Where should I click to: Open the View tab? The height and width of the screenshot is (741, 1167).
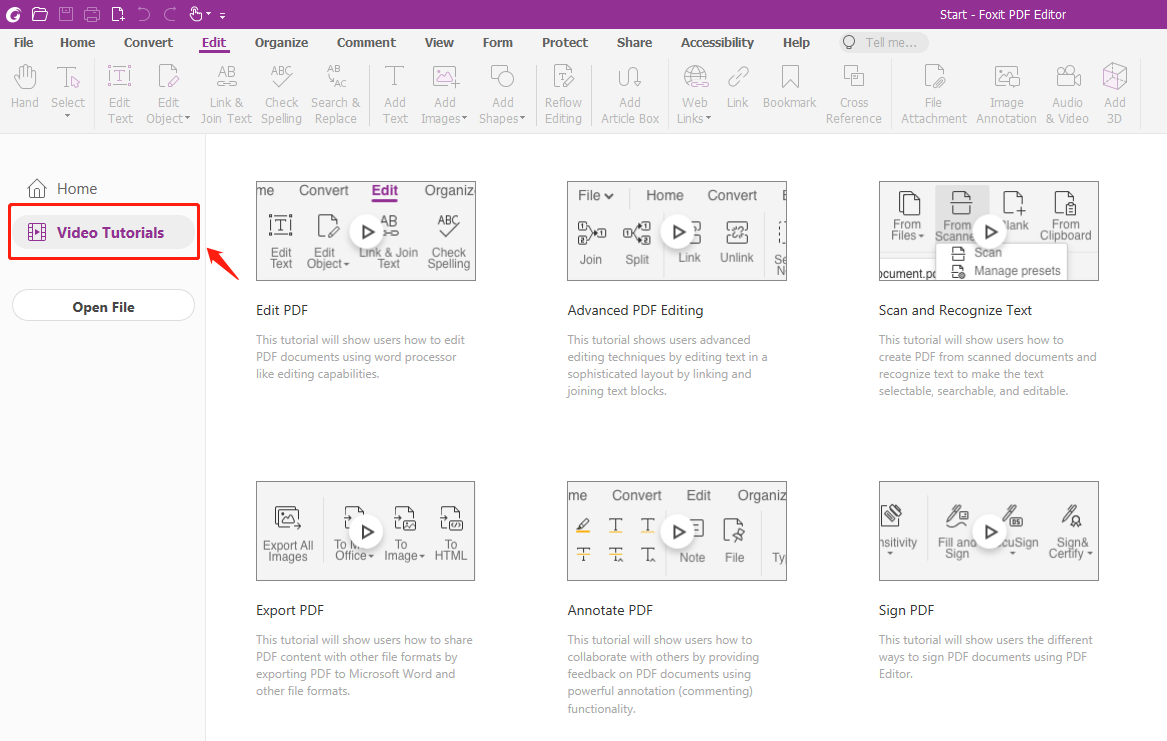[439, 42]
